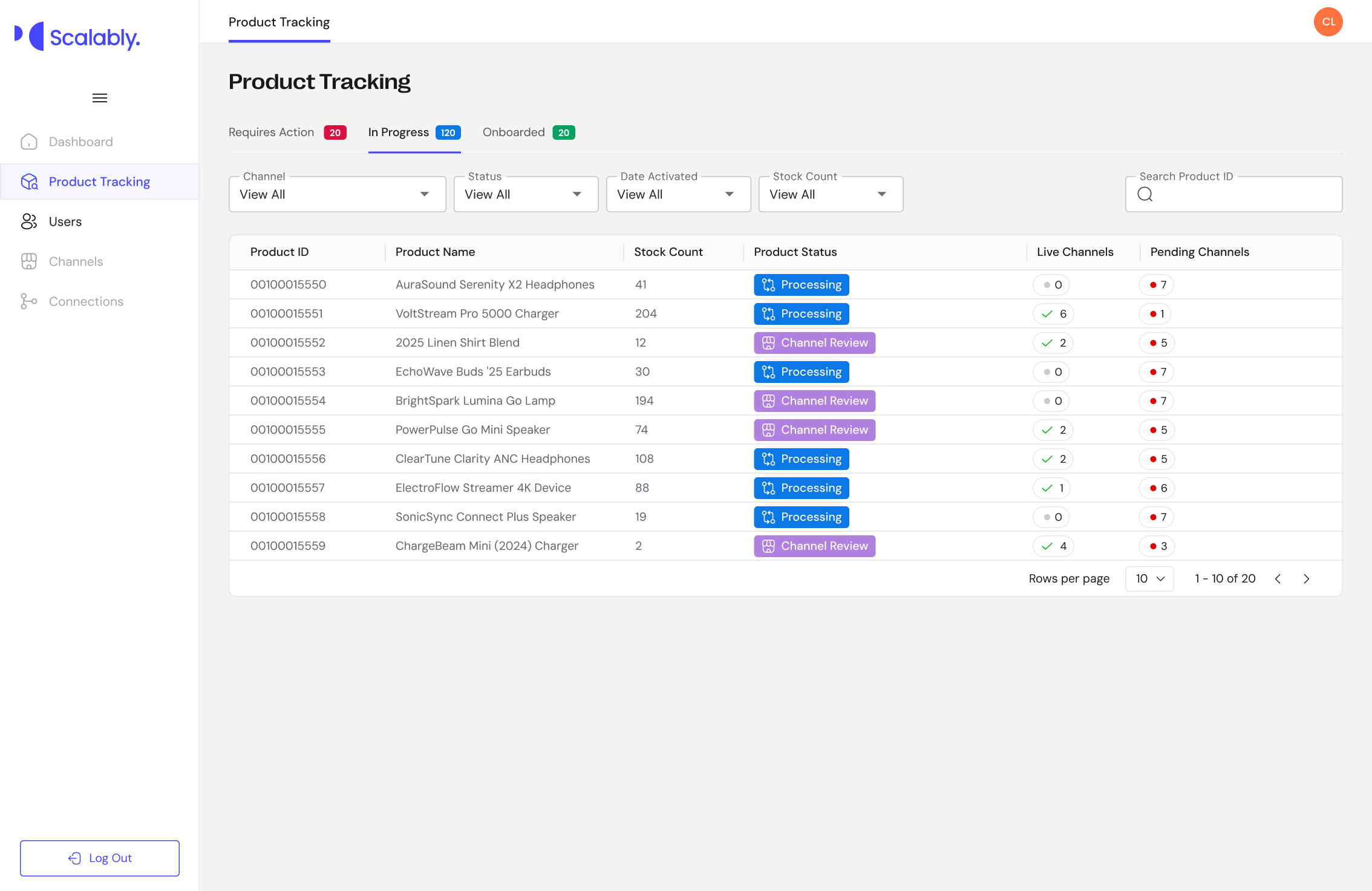Go to previous page arrow
The image size is (1372, 891).
[1278, 579]
